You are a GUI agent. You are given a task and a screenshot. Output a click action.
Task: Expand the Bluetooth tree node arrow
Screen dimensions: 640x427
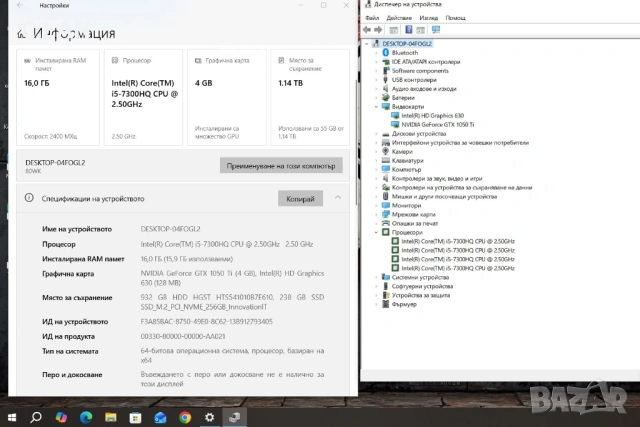376,53
